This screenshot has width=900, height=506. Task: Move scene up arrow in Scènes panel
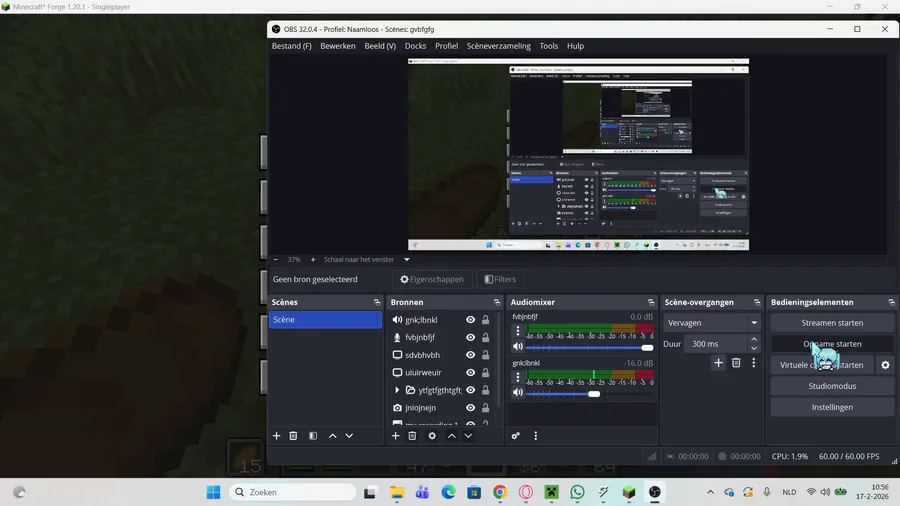tap(332, 436)
